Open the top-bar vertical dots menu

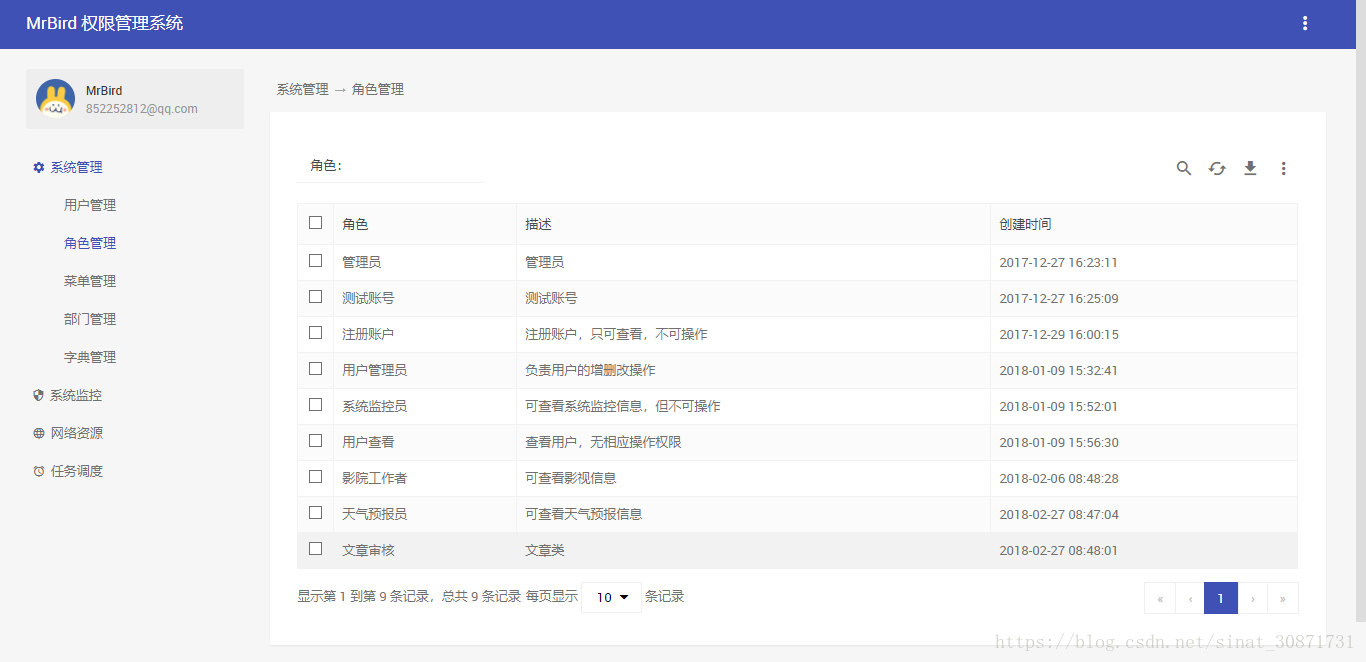point(1305,23)
